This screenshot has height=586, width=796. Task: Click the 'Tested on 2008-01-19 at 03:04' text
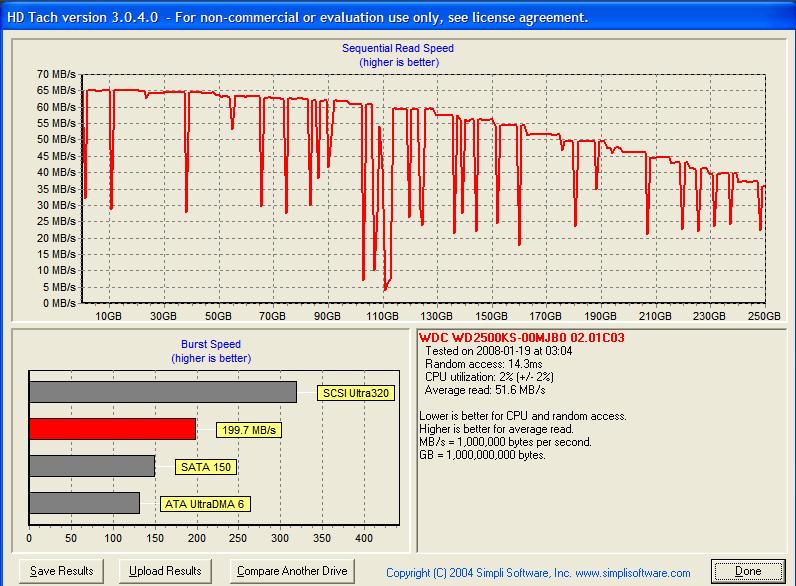(499, 351)
